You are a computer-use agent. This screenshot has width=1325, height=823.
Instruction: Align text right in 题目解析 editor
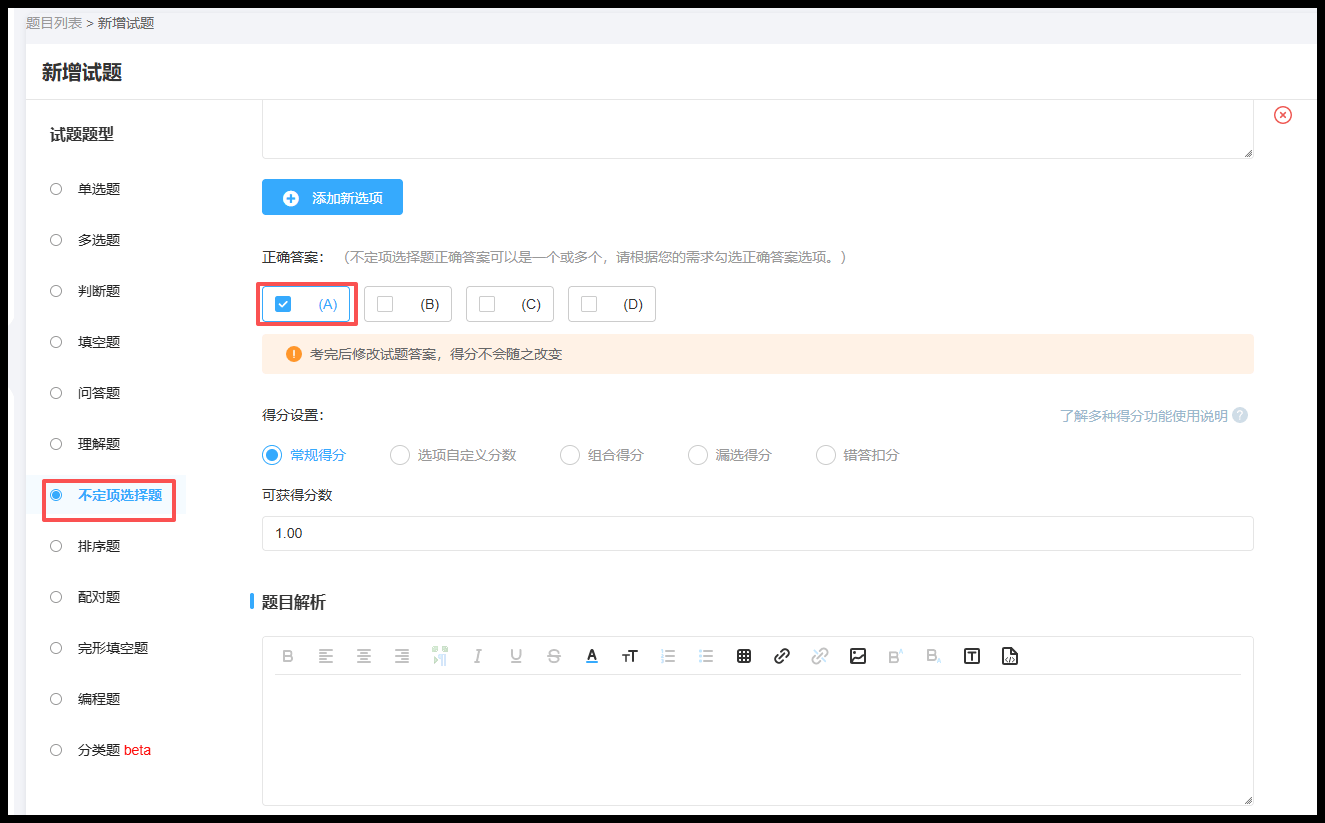pos(402,656)
